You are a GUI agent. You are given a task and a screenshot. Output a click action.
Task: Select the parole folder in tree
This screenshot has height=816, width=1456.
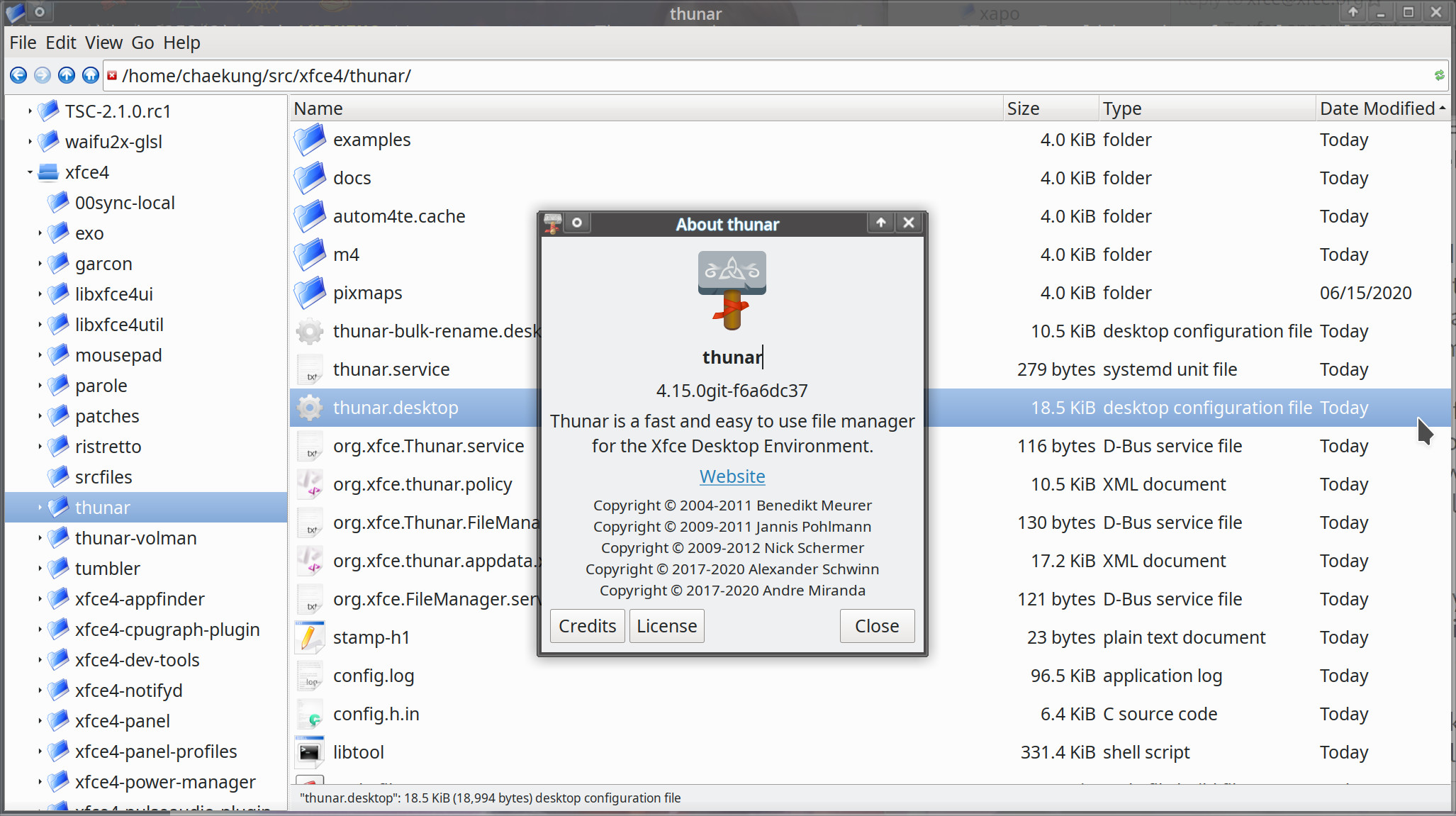101,386
